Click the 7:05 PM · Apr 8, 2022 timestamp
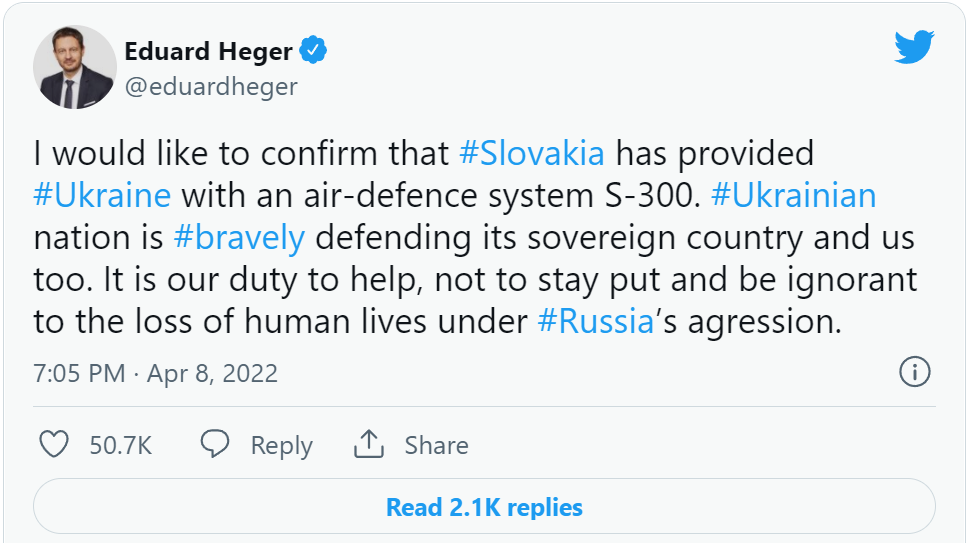This screenshot has height=543, width=971. (x=155, y=374)
